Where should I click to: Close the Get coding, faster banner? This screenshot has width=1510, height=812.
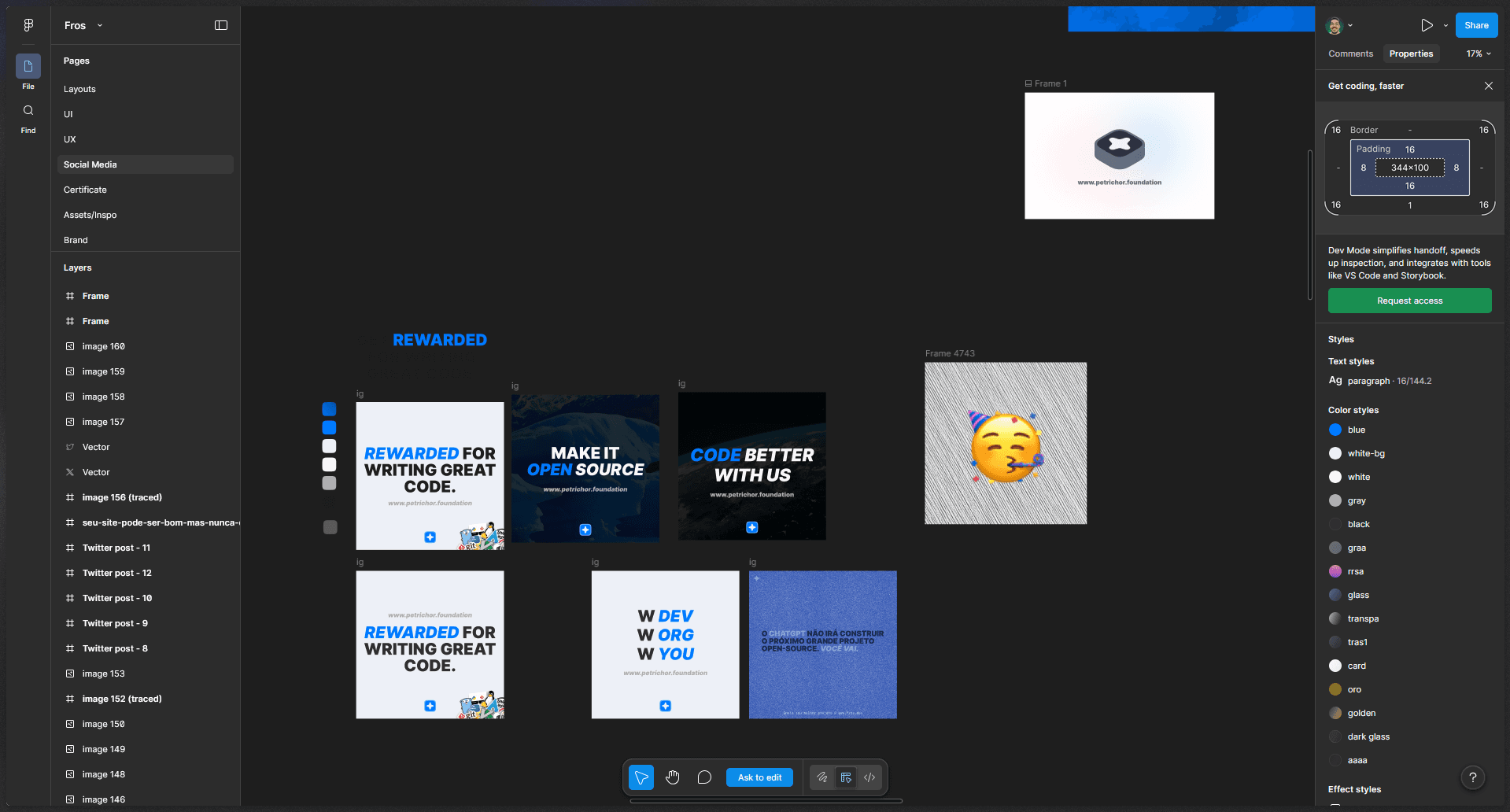[1488, 86]
